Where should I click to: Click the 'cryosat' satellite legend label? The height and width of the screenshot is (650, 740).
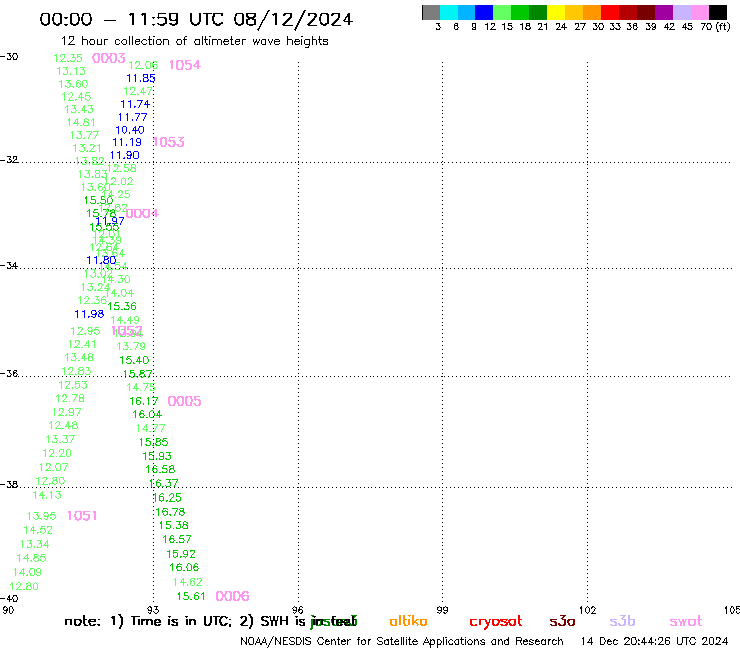coord(496,622)
